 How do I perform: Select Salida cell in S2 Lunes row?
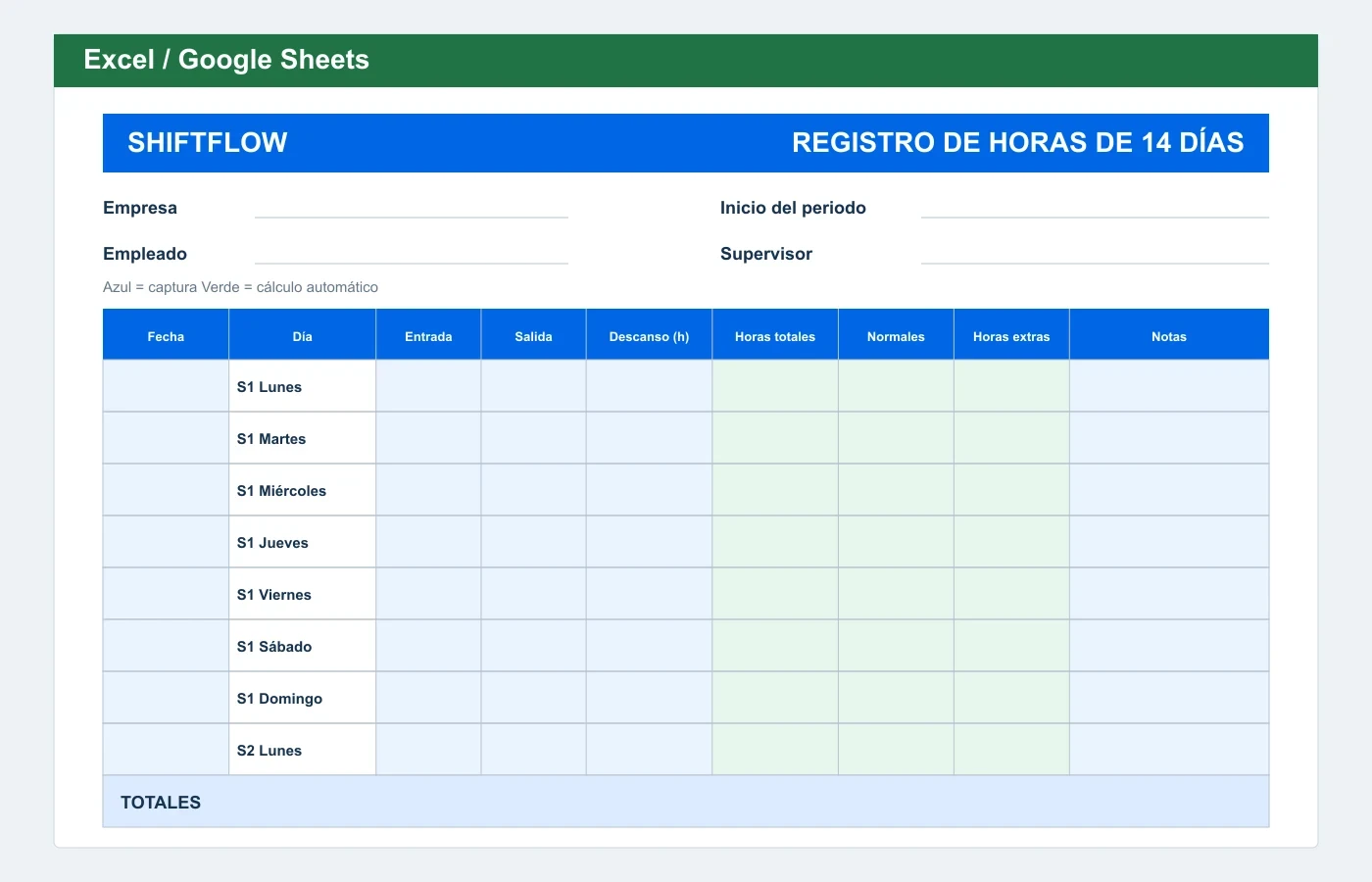click(x=533, y=750)
